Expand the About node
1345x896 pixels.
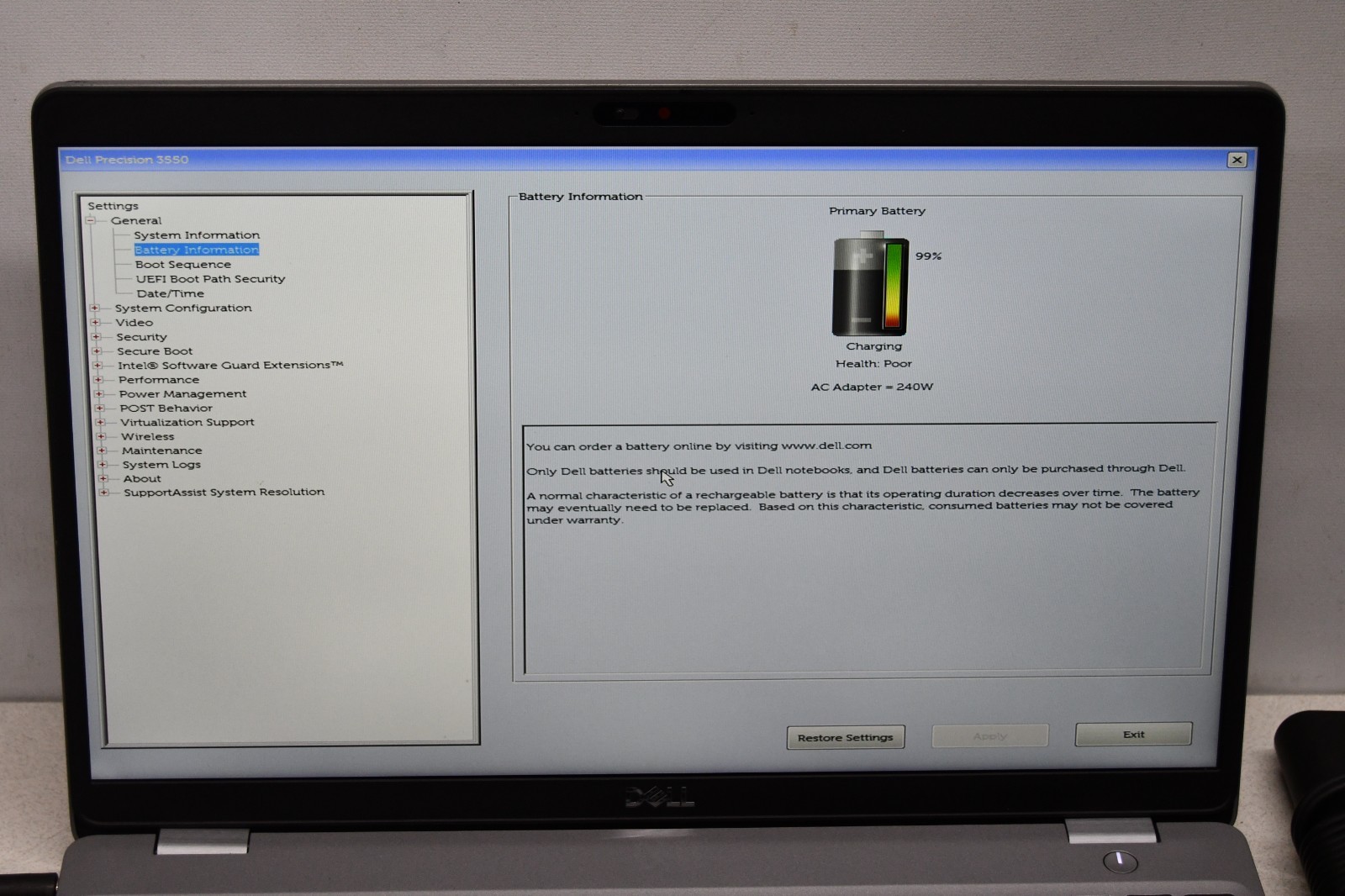click(x=103, y=478)
